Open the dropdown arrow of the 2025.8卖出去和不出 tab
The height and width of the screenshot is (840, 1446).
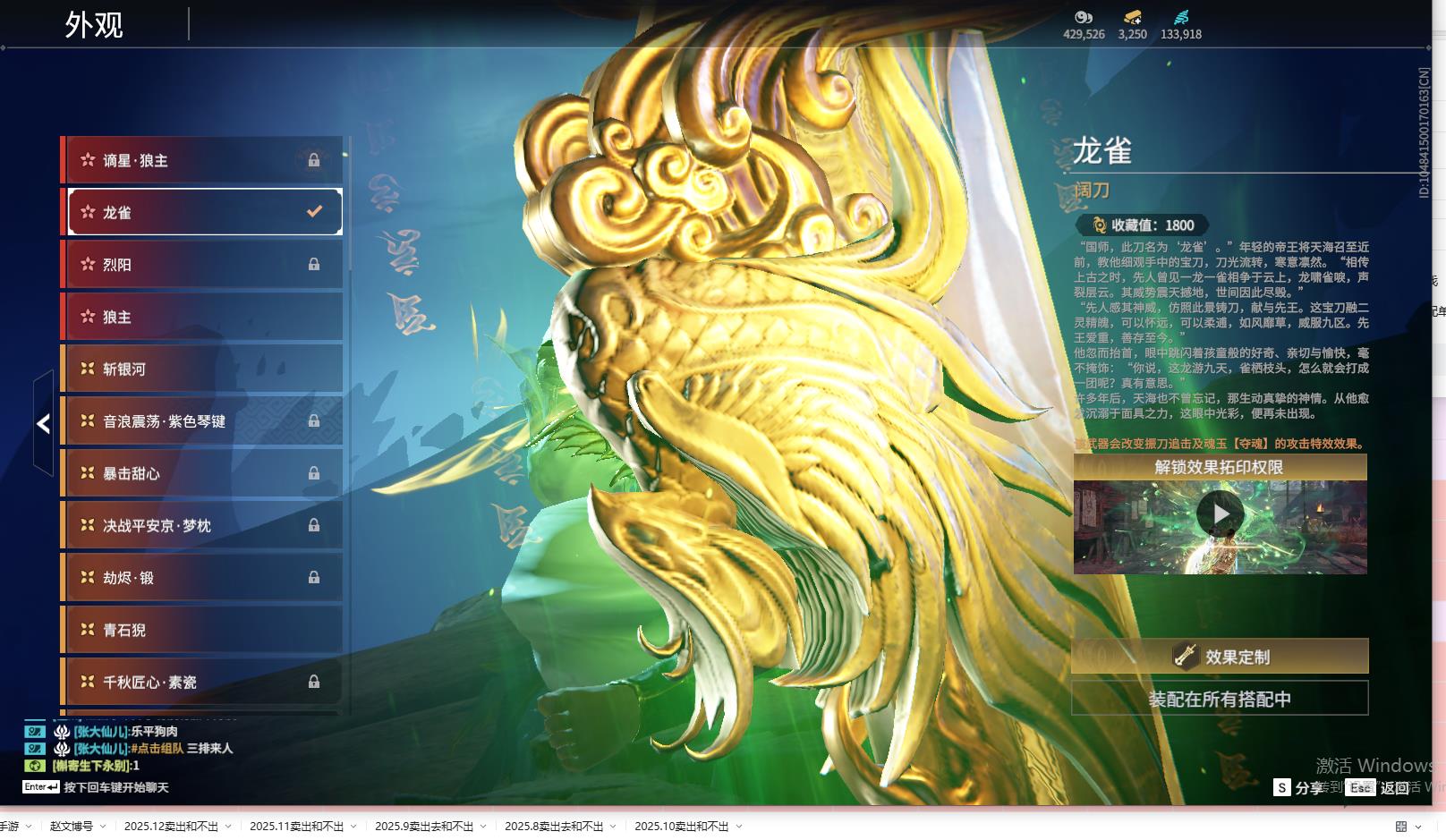[x=613, y=827]
